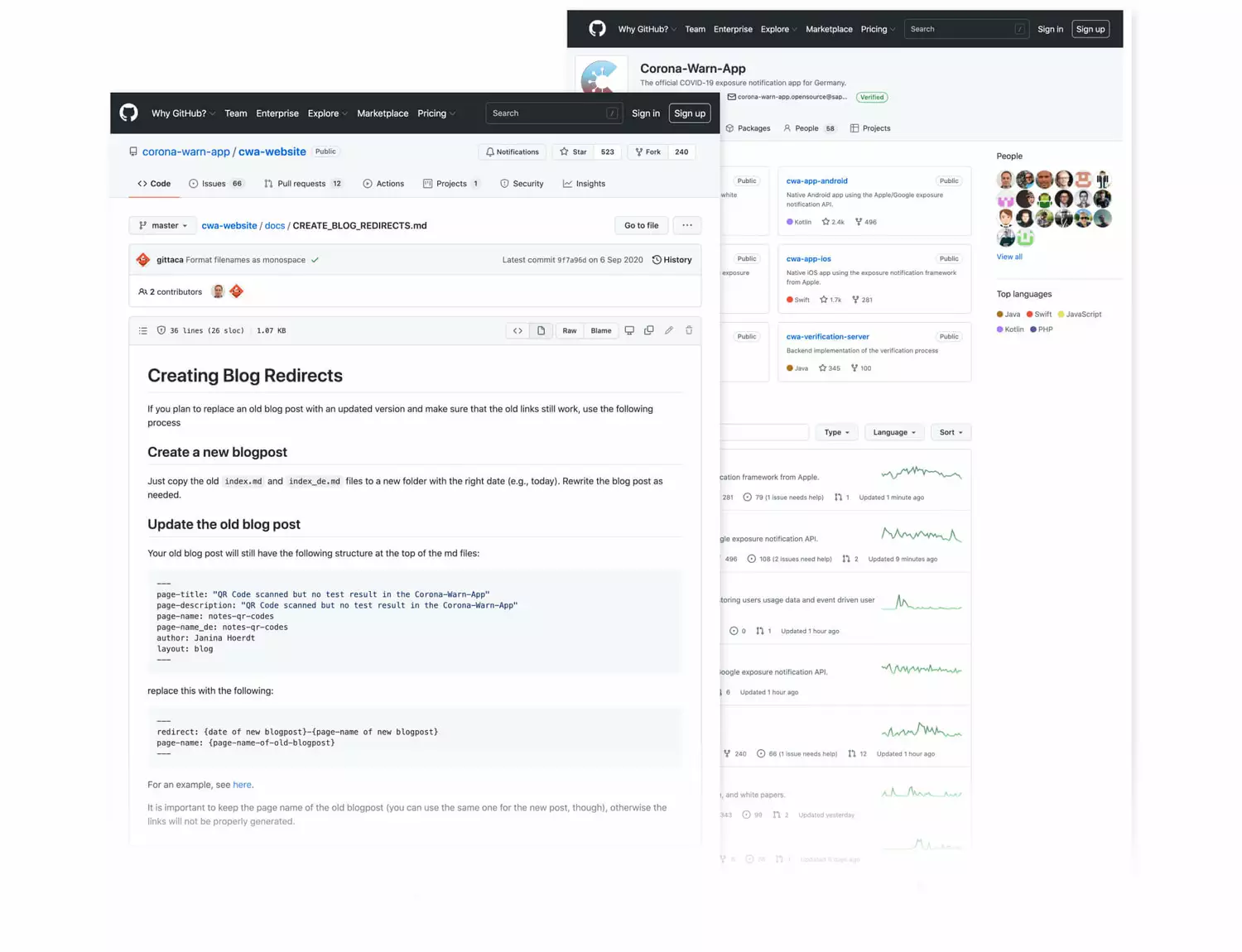Follow the 'here' example link
This screenshot has height=952, width=1242.
[x=242, y=785]
